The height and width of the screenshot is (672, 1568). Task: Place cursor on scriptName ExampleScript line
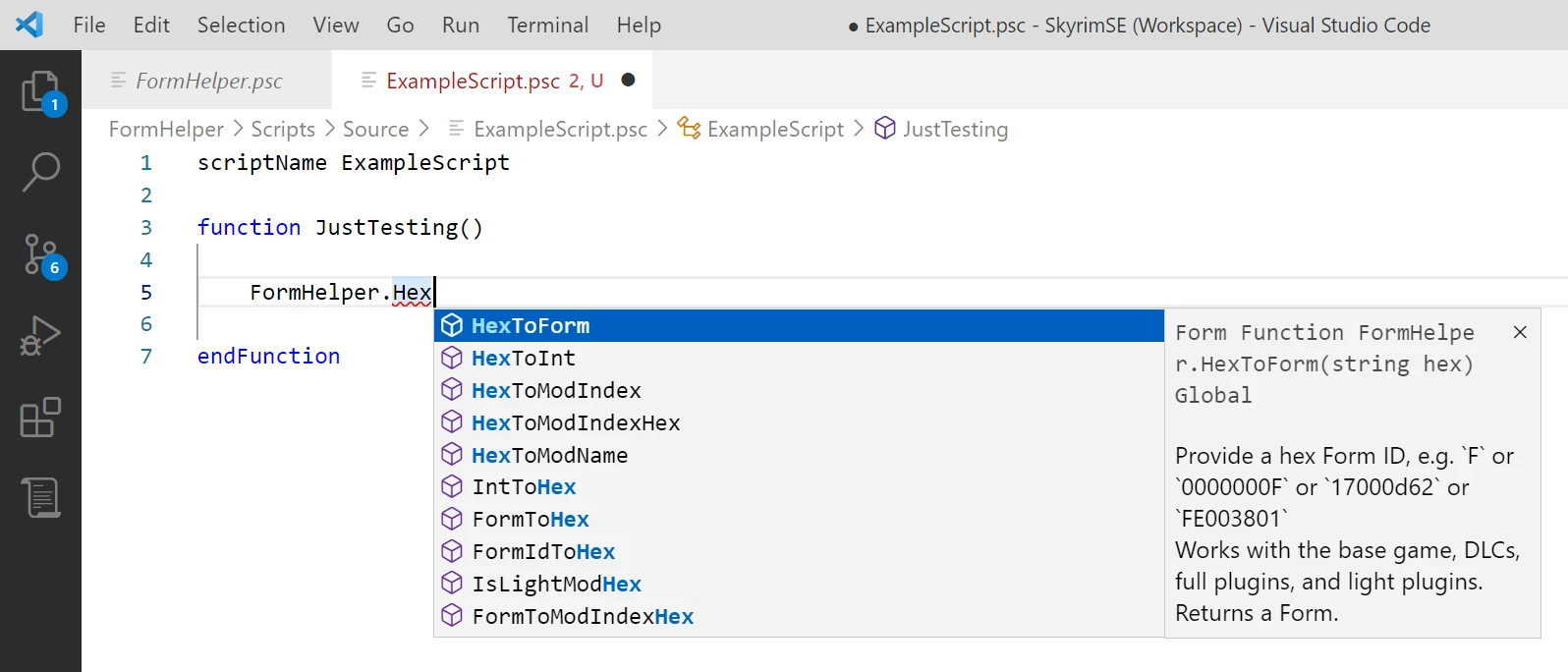(354, 163)
